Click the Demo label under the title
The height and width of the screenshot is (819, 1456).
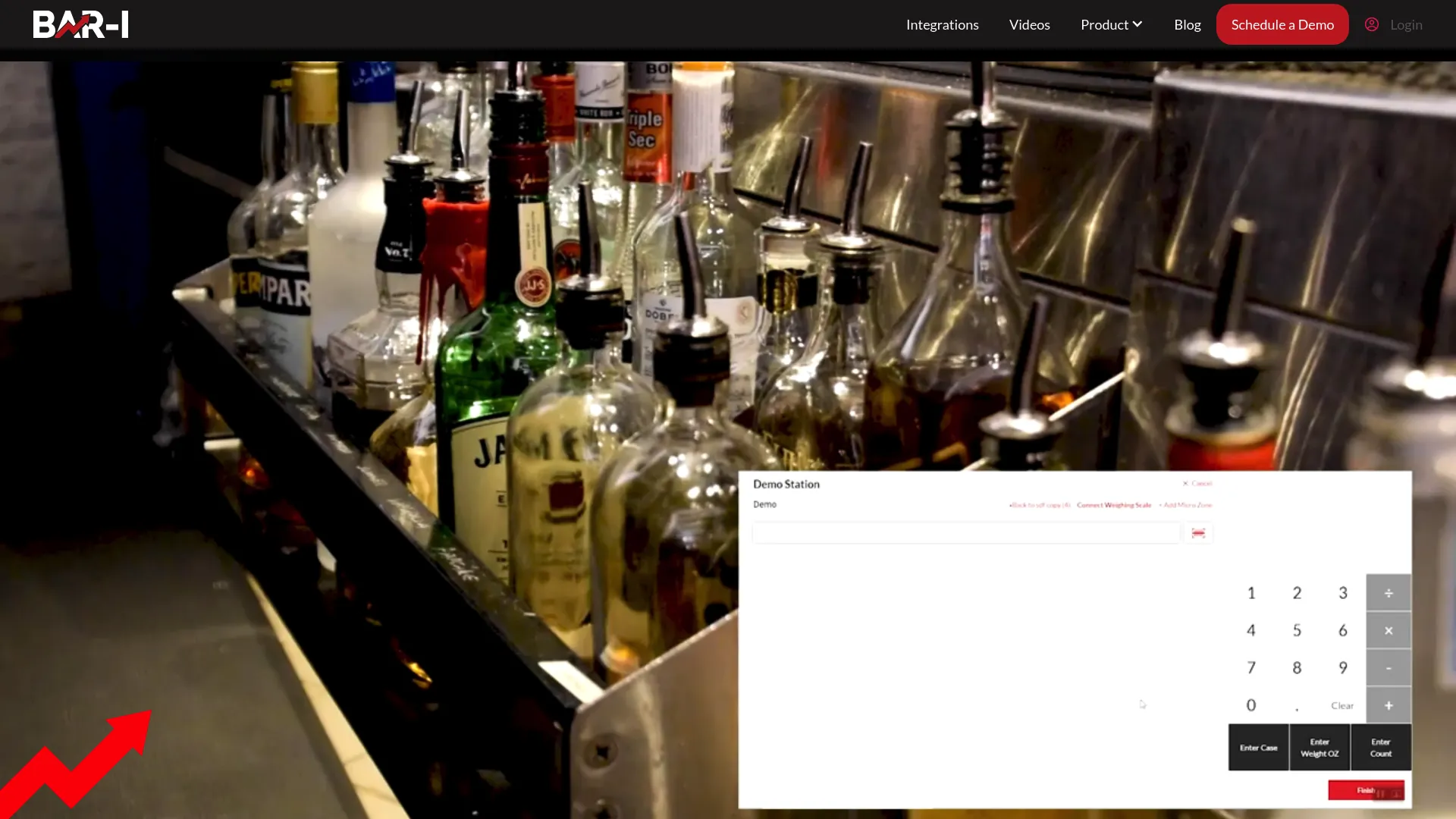click(764, 504)
